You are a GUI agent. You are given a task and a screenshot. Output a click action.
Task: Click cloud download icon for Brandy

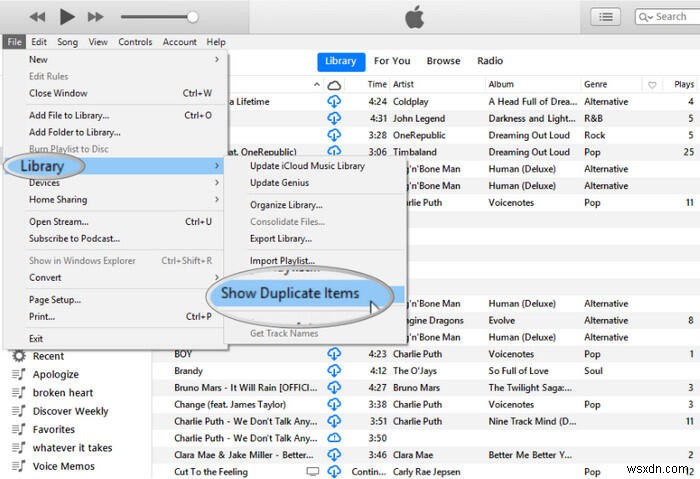334,371
